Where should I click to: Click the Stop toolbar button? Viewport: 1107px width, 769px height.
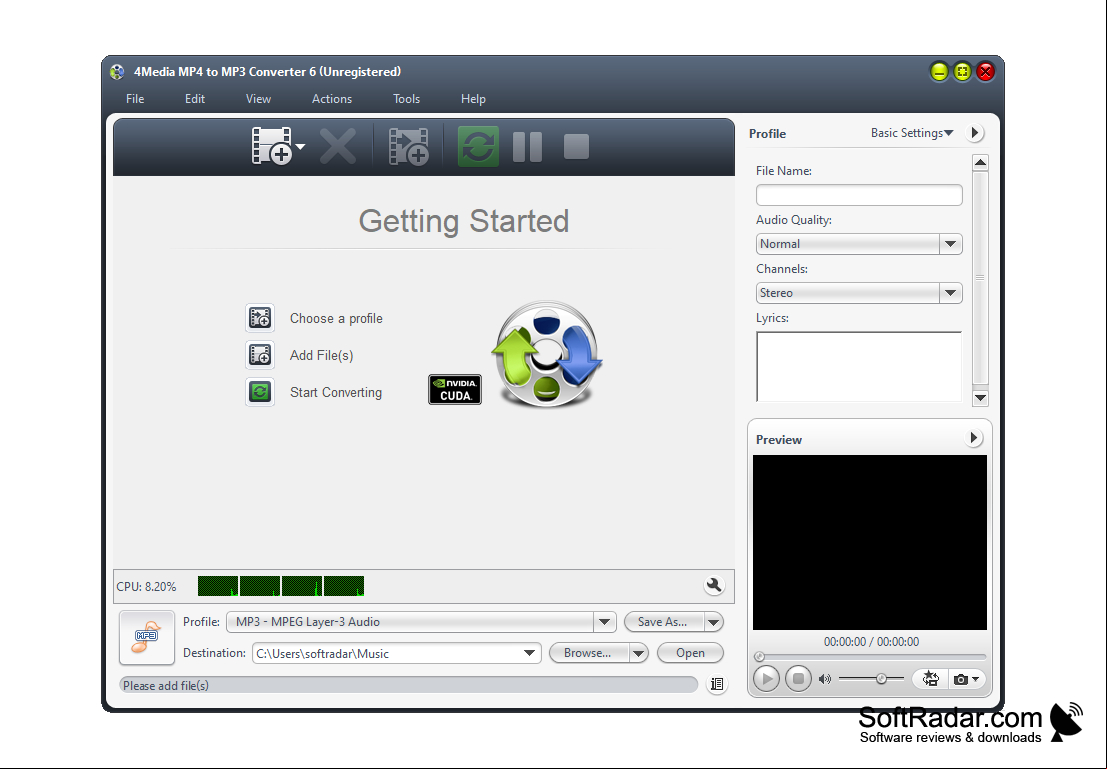tap(576, 147)
